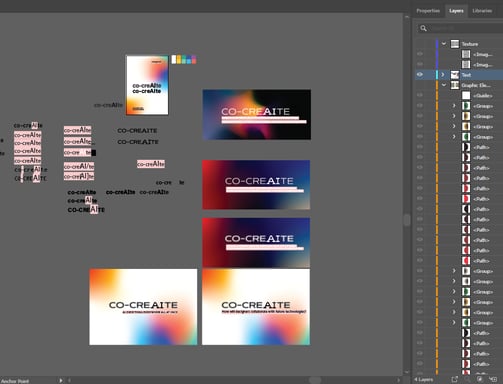Expand the Text layer
The image size is (503, 384).
click(443, 75)
